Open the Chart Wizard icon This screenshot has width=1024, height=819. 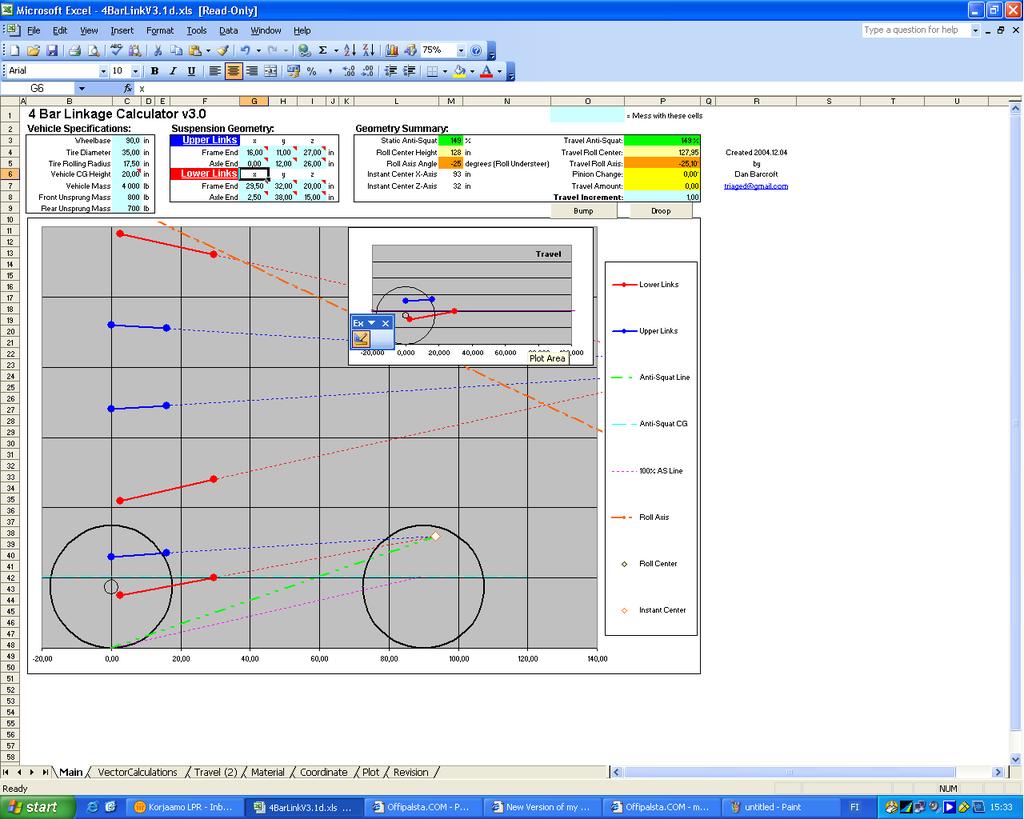(391, 50)
